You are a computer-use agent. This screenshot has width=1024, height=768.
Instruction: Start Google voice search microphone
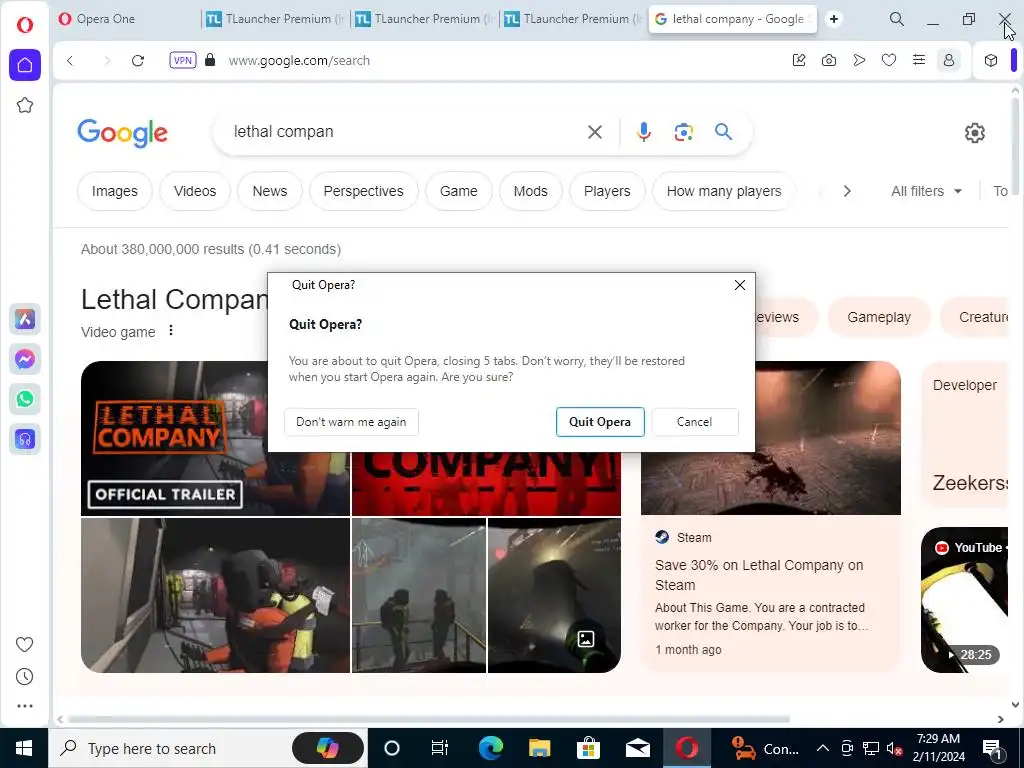pyautogui.click(x=644, y=132)
